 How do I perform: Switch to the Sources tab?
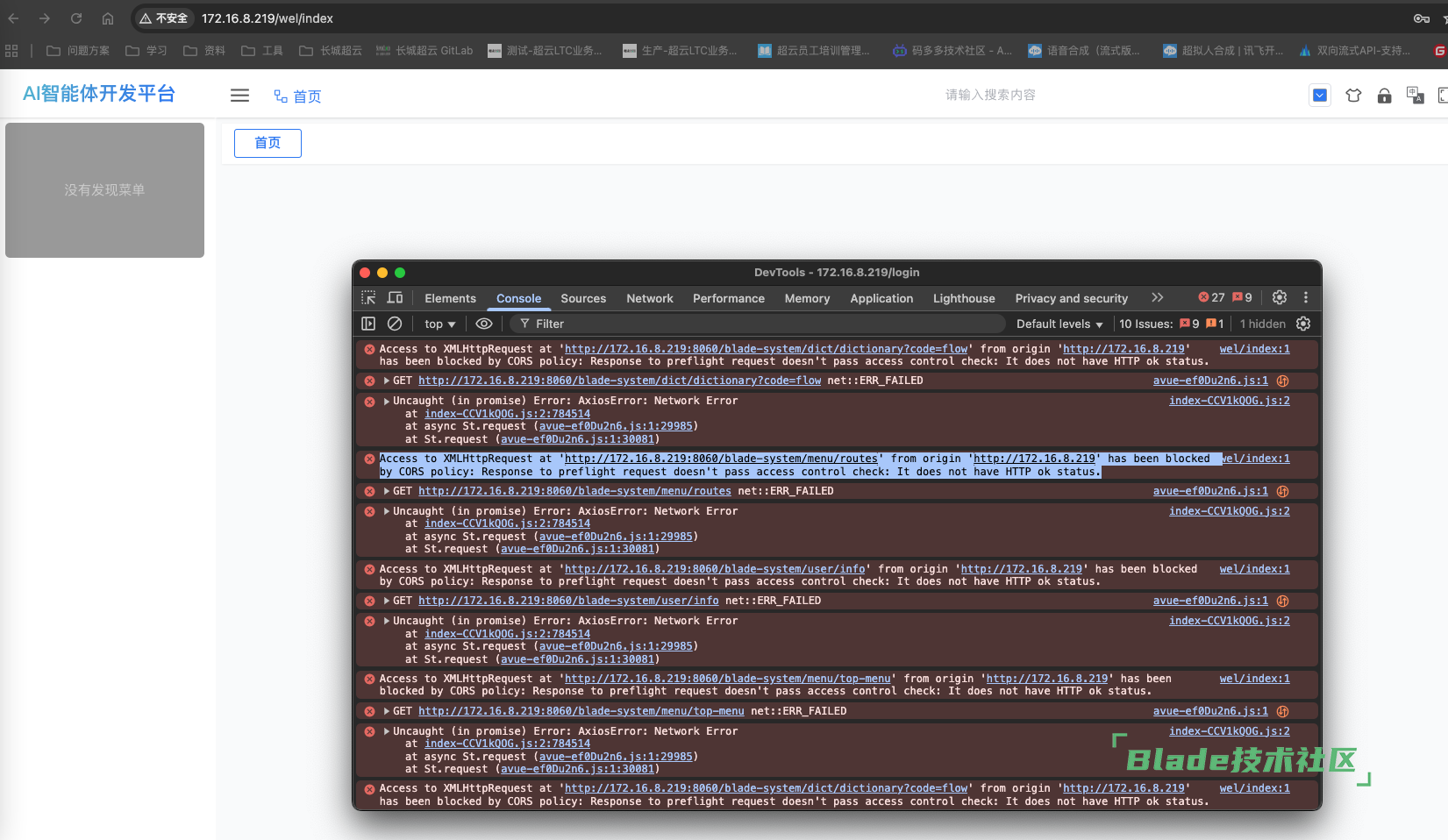pyautogui.click(x=583, y=298)
